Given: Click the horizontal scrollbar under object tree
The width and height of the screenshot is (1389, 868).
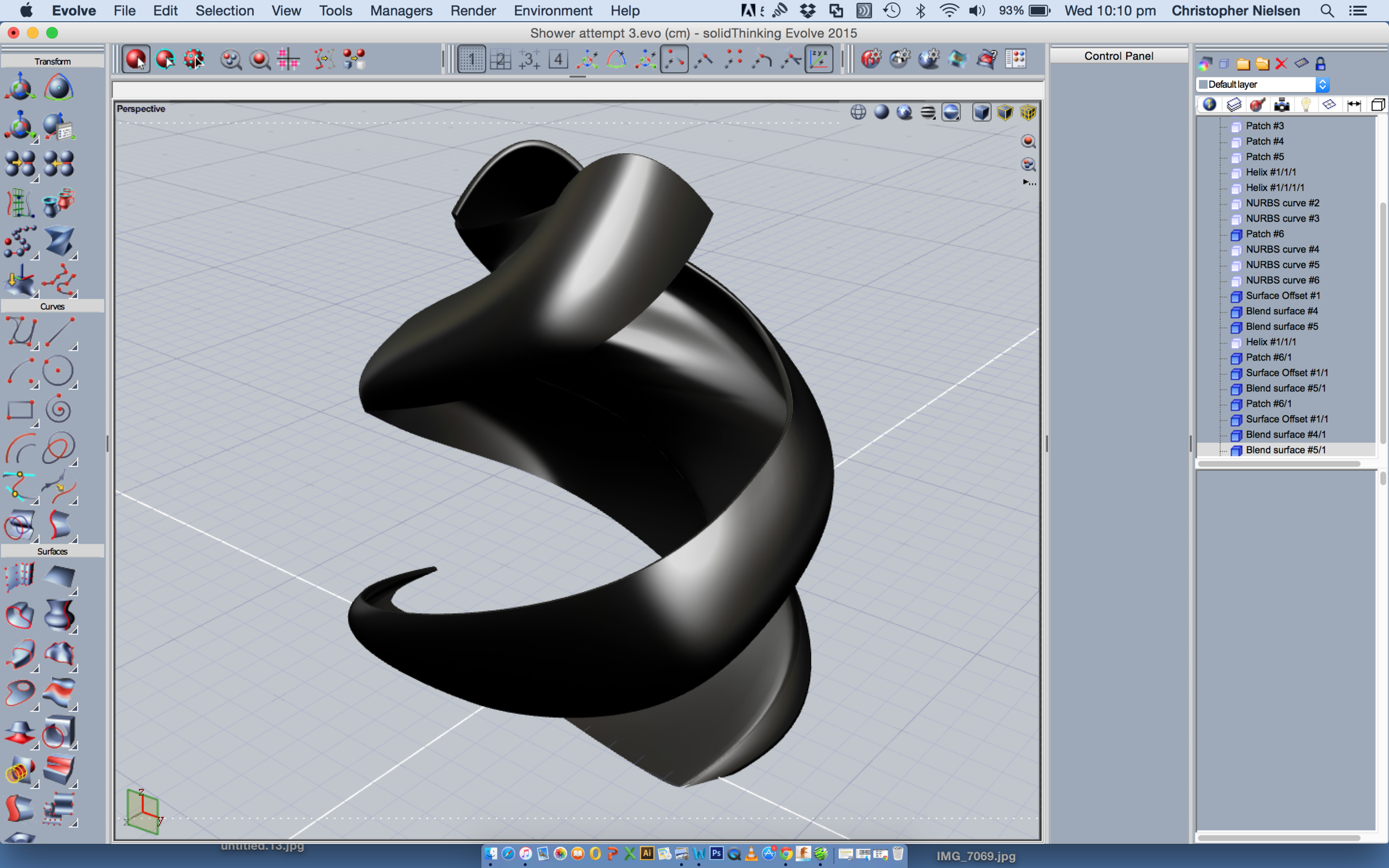Looking at the screenshot, I should (x=1279, y=464).
